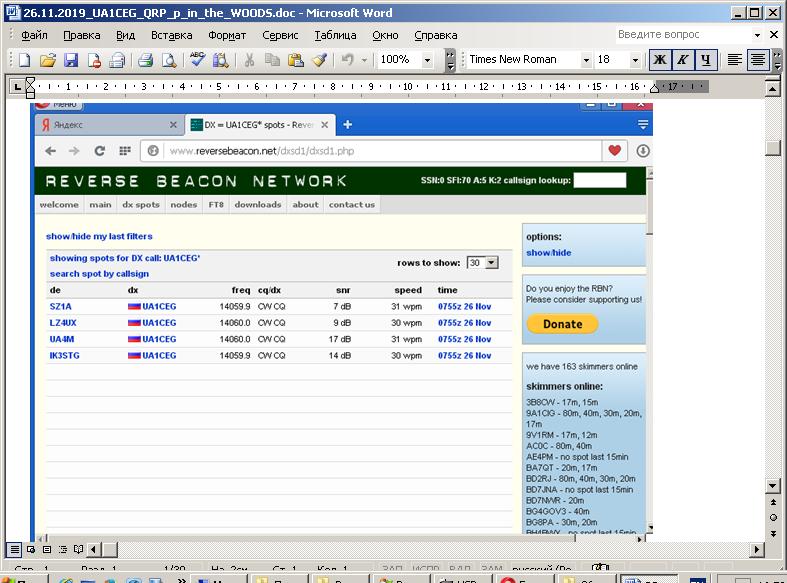
Task: Click the vertical scrollbar thumb
Action: coord(772,148)
